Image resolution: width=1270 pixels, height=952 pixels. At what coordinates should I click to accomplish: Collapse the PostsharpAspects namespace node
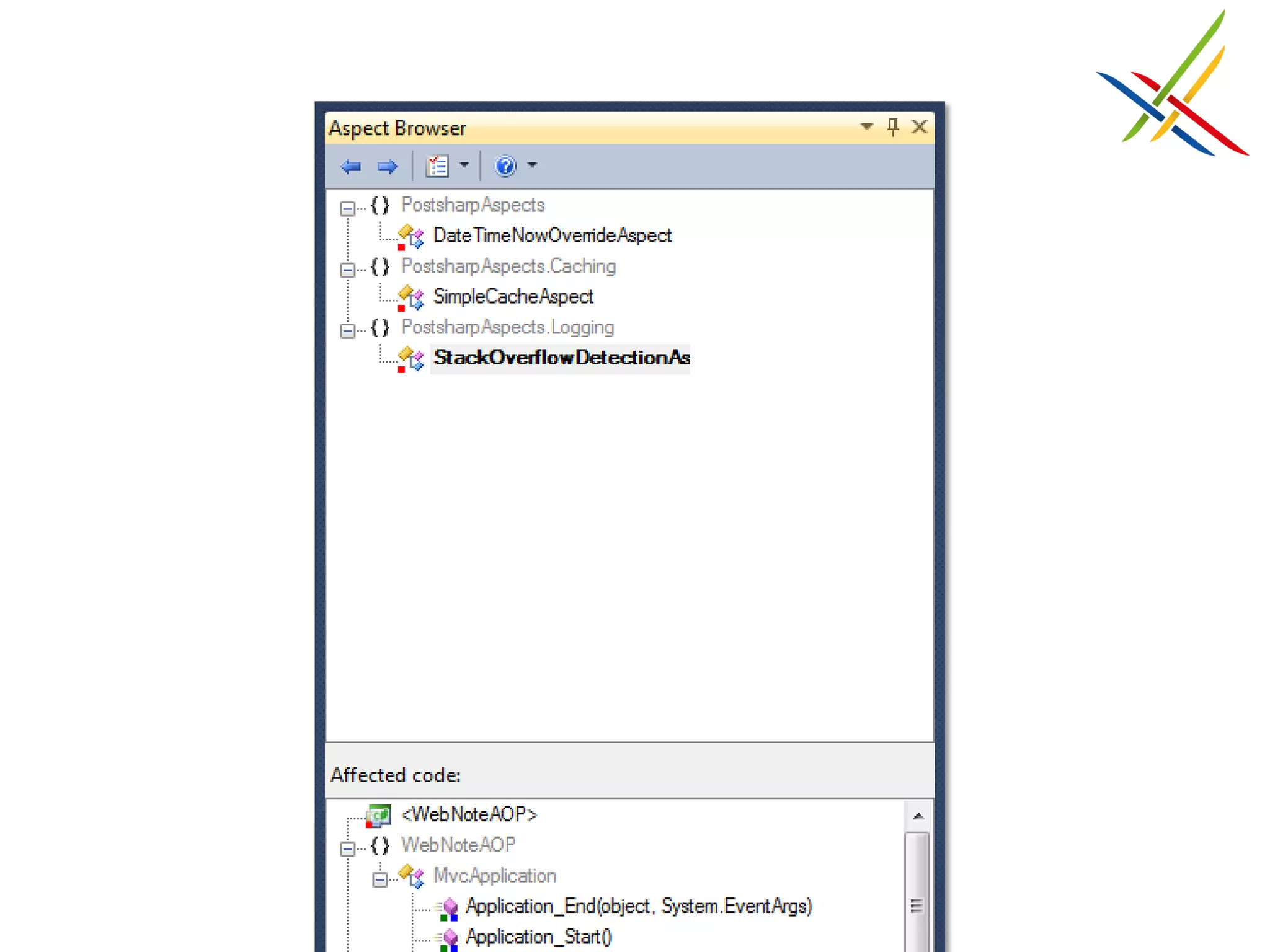click(347, 209)
